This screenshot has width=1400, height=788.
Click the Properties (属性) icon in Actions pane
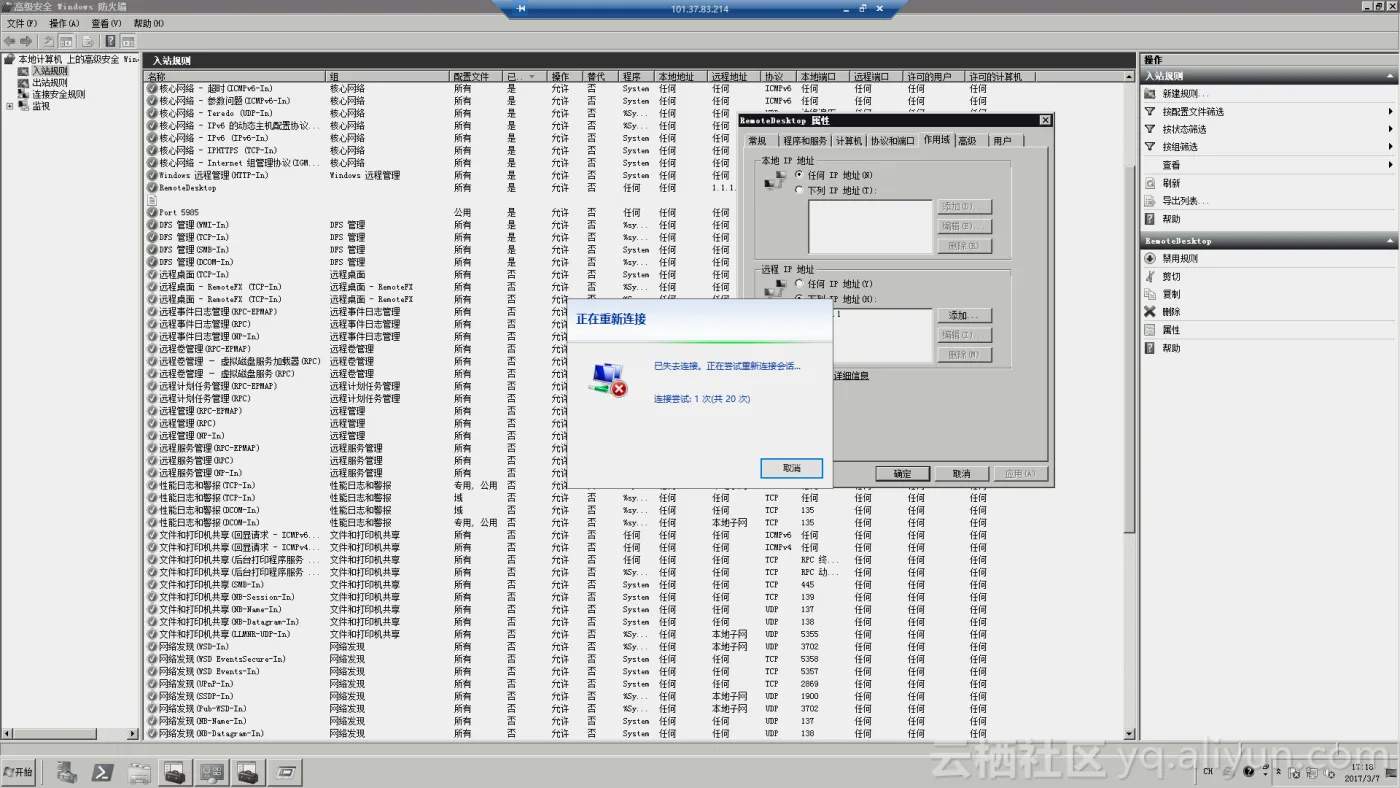1150,330
